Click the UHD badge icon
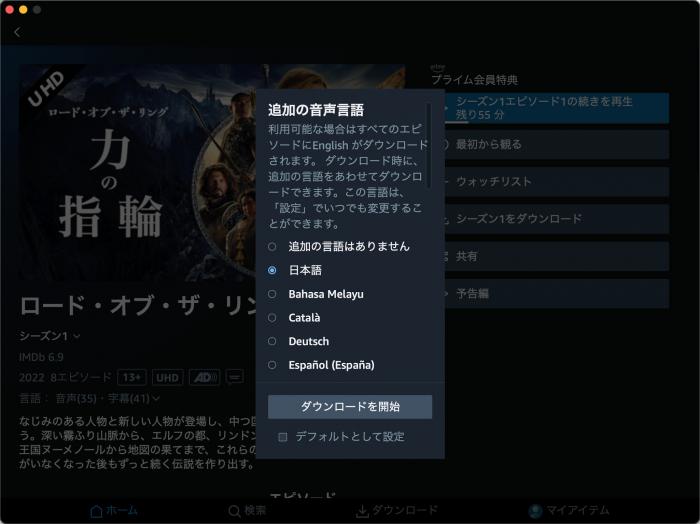The width and height of the screenshot is (700, 524). click(168, 377)
